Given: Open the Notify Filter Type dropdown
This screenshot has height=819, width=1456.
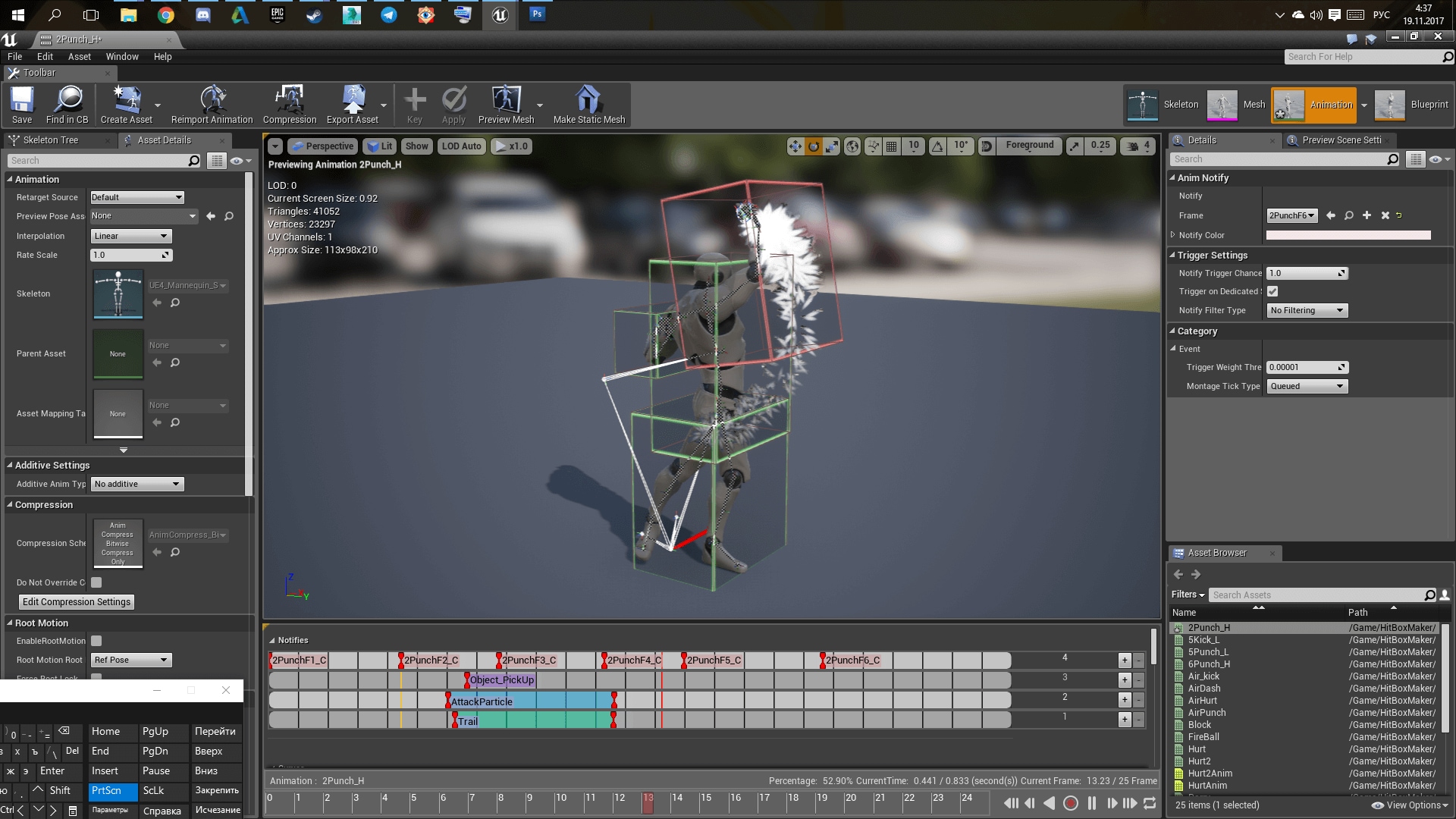Looking at the screenshot, I should click(x=1306, y=310).
